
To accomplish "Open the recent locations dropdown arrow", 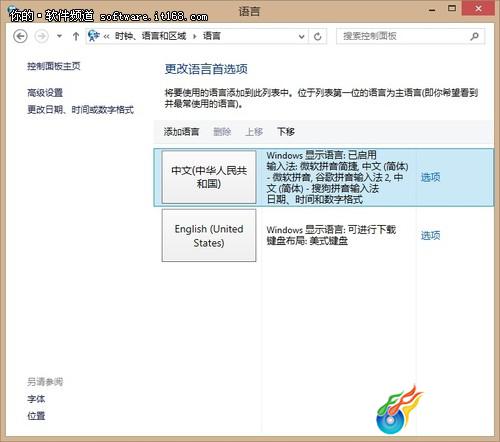I will click(59, 36).
